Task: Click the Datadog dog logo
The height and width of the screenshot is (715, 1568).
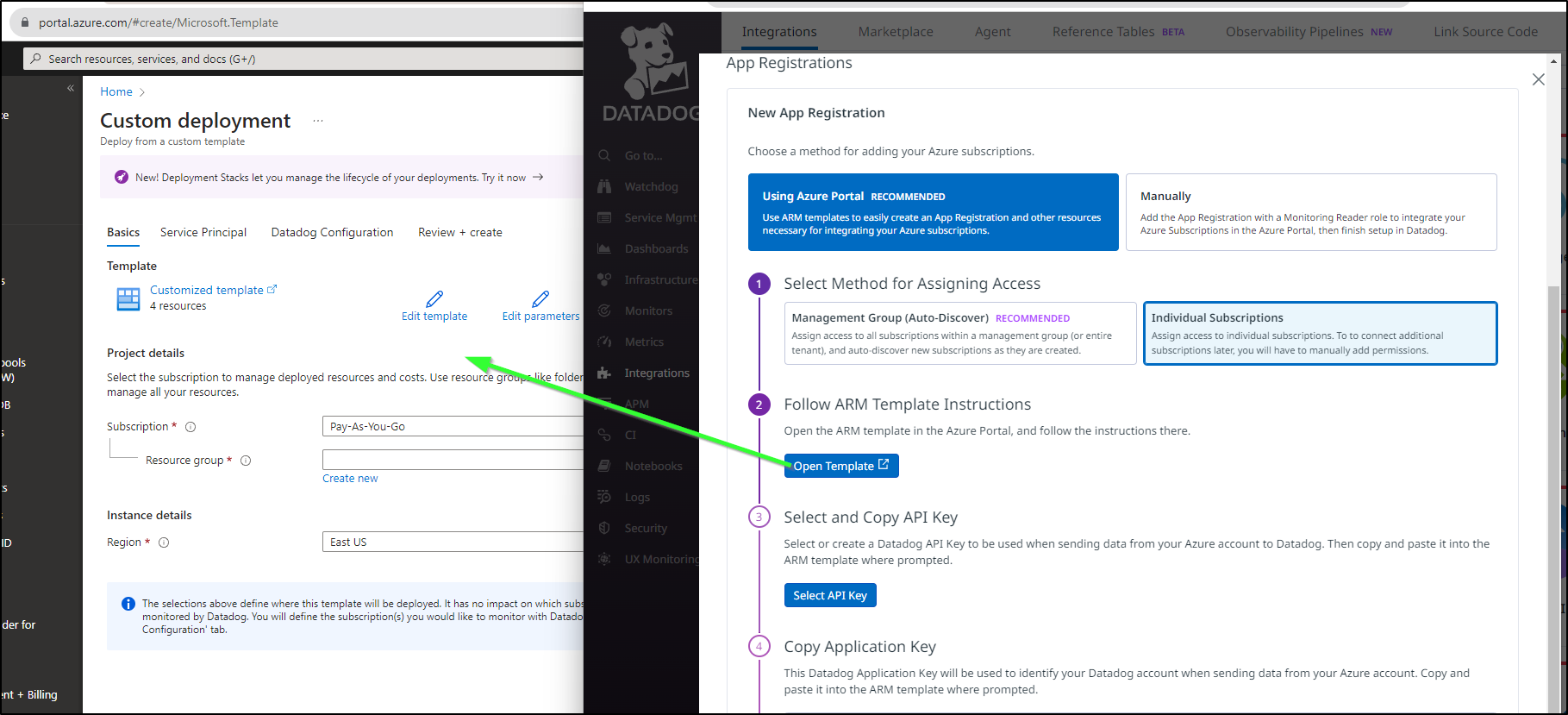Action: click(x=655, y=60)
